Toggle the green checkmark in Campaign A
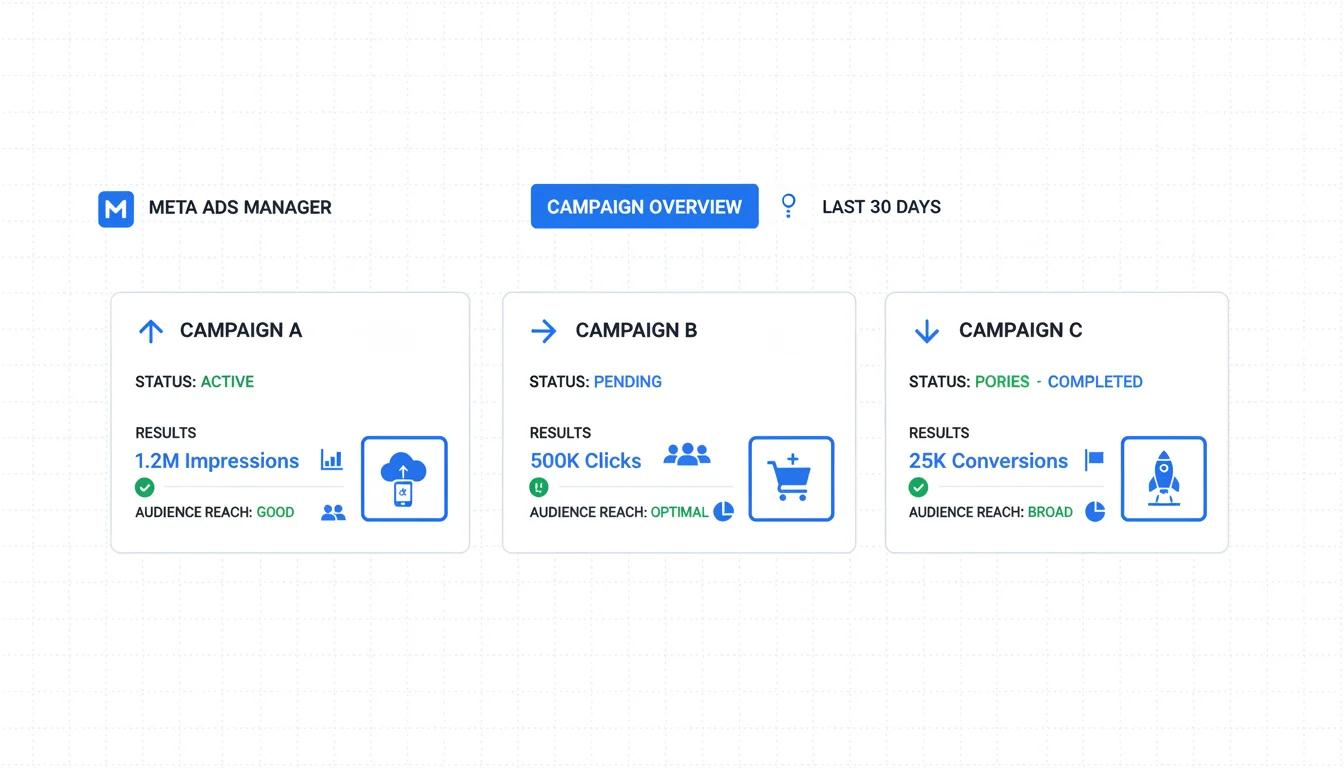This screenshot has height=768, width=1344. (145, 488)
